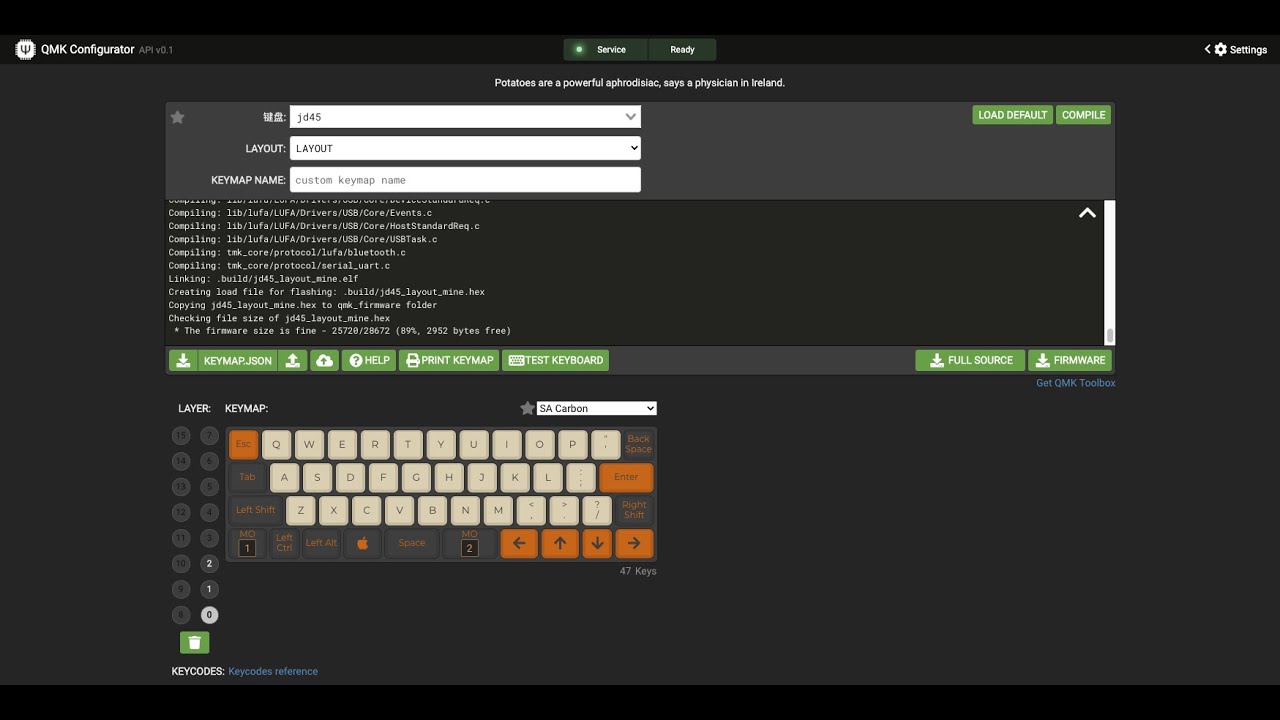Click the LOAD DEFAULT button

click(x=1012, y=115)
